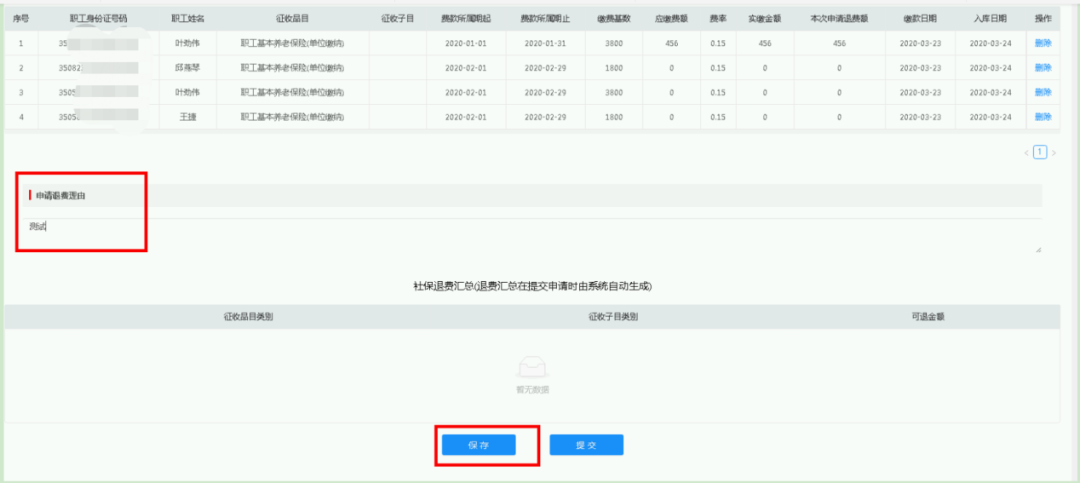1080x483 pixels.
Task: Focus the 申请退费理由 text area
Action: point(532,236)
